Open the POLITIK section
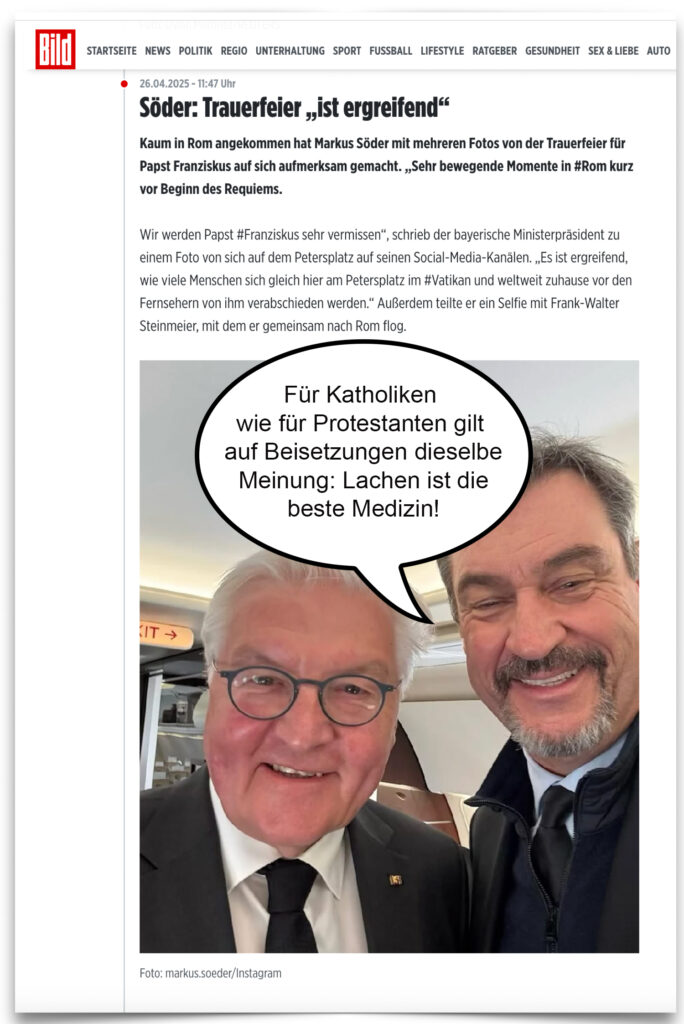The image size is (684, 1024). 195,51
